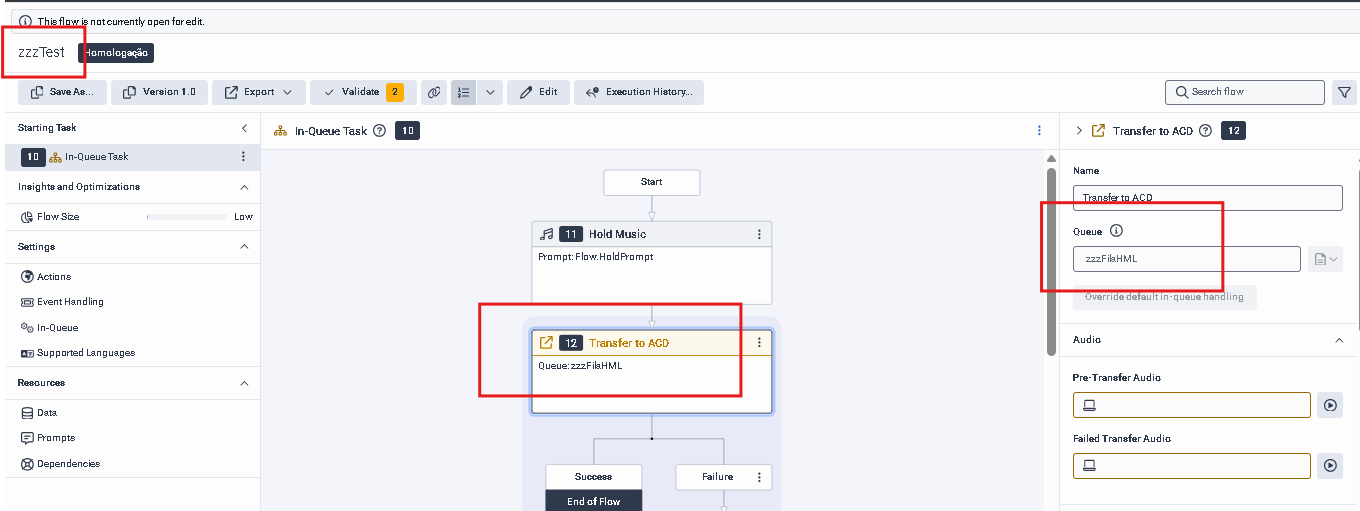1360x511 pixels.
Task: Click the Name input field
Action: [x=1208, y=198]
